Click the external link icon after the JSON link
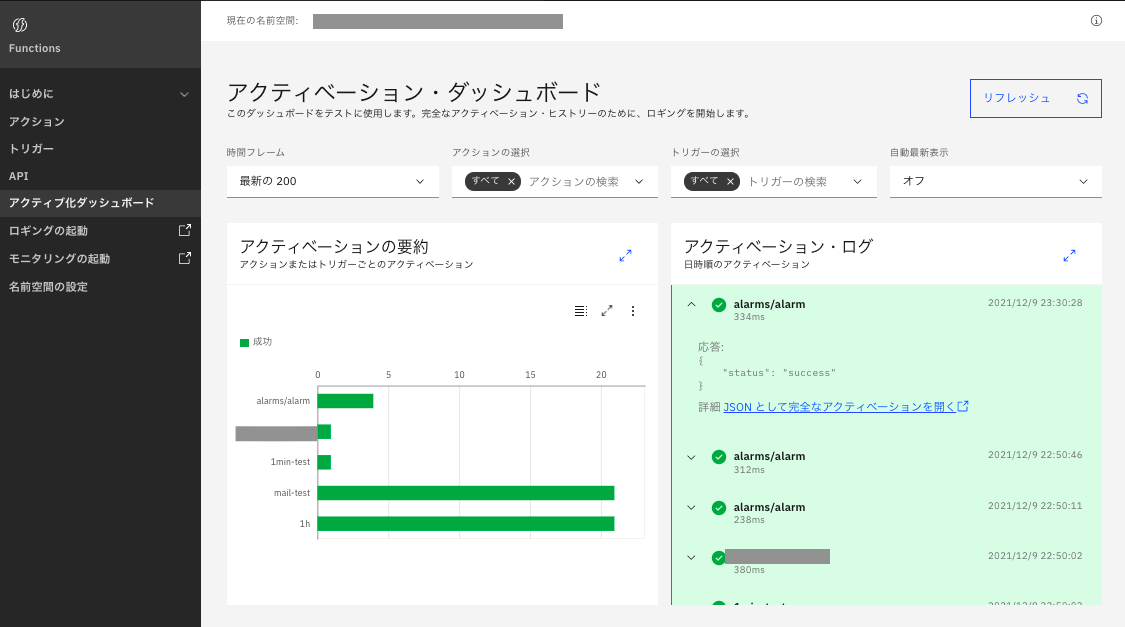Viewport: 1125px width, 627px height. (x=964, y=406)
